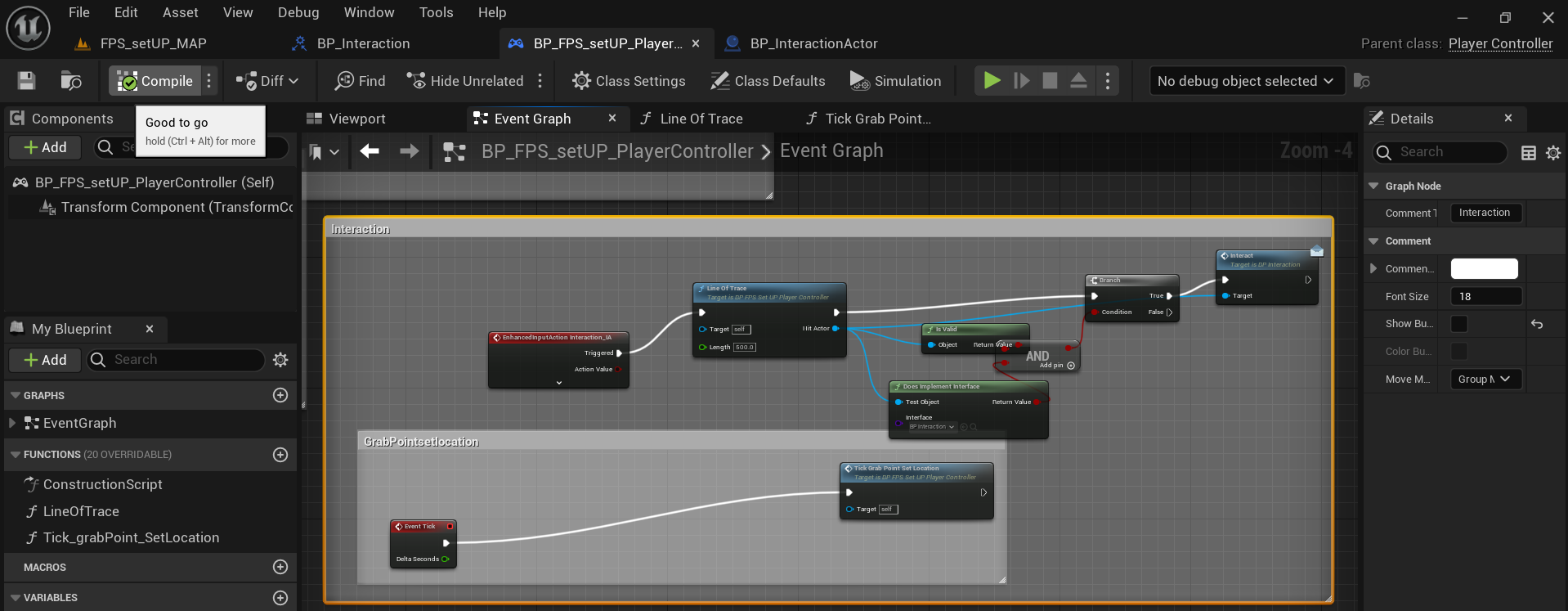Viewport: 1568px width, 611px height.
Task: Select Transform Component in components tree
Action: [167, 207]
